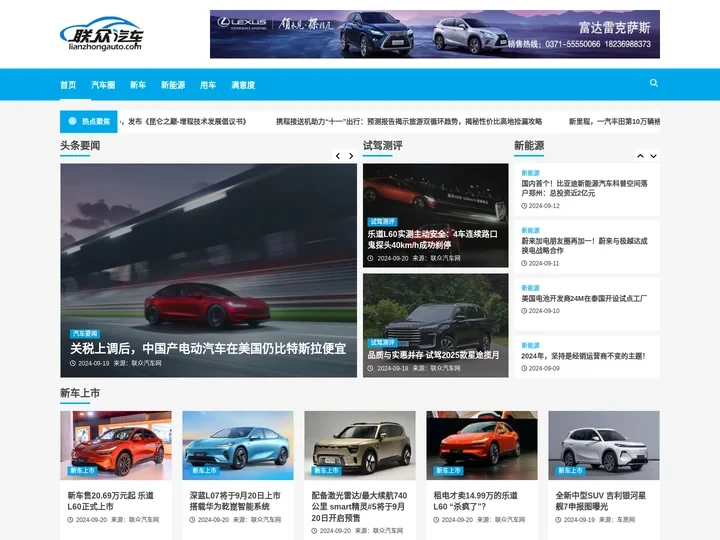Open the 满意度 navigation tab

(243, 85)
